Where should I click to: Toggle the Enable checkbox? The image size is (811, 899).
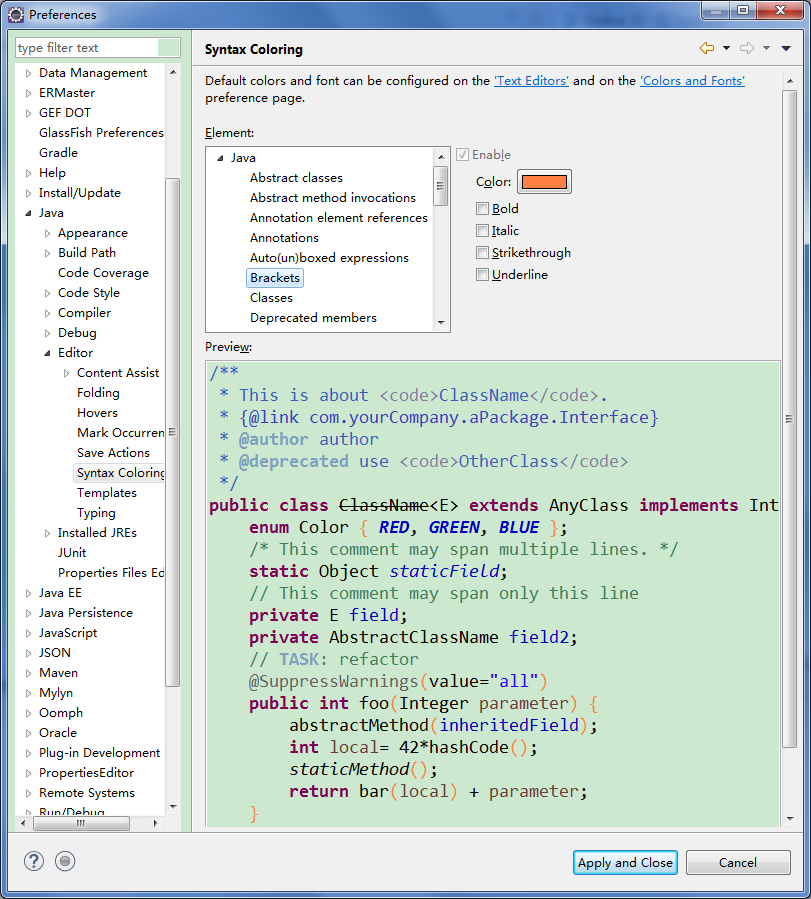point(463,155)
